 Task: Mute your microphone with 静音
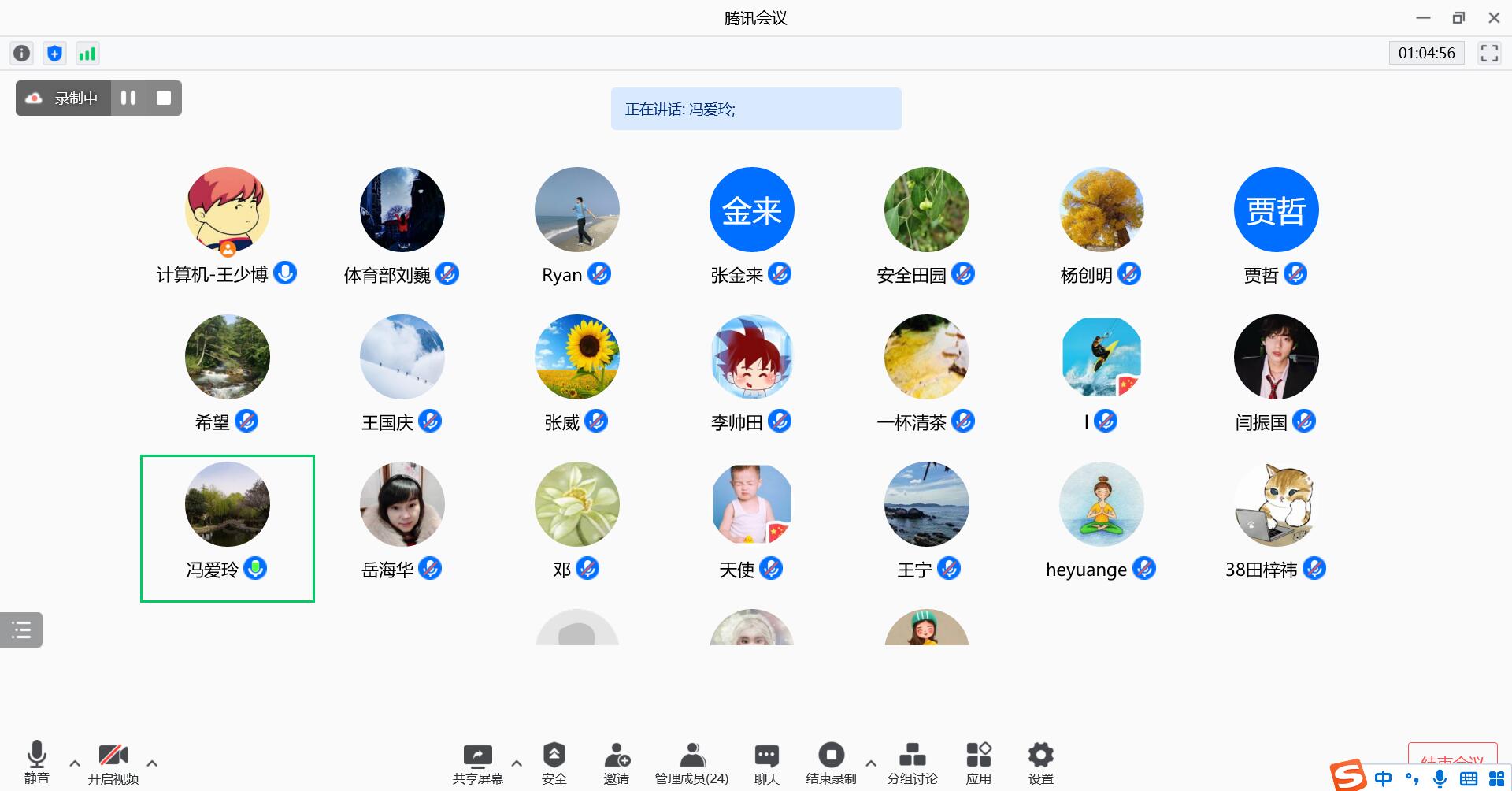(37, 762)
